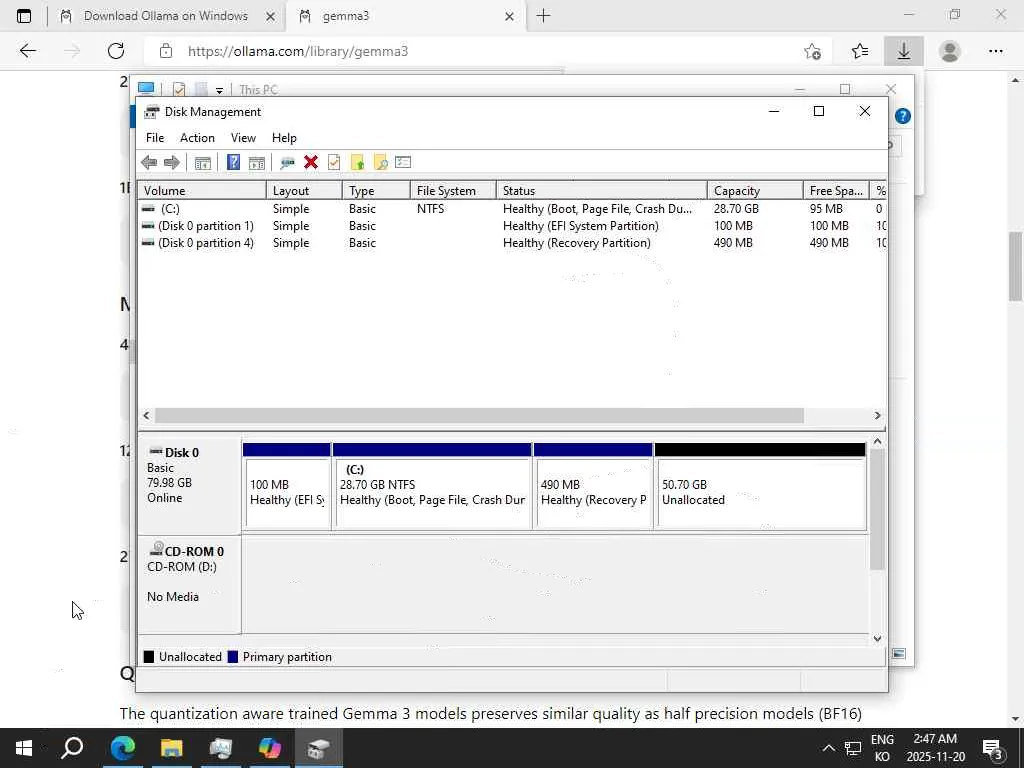Viewport: 1024px width, 768px height.
Task: Click blue Help icon in This PC window
Action: point(903,116)
